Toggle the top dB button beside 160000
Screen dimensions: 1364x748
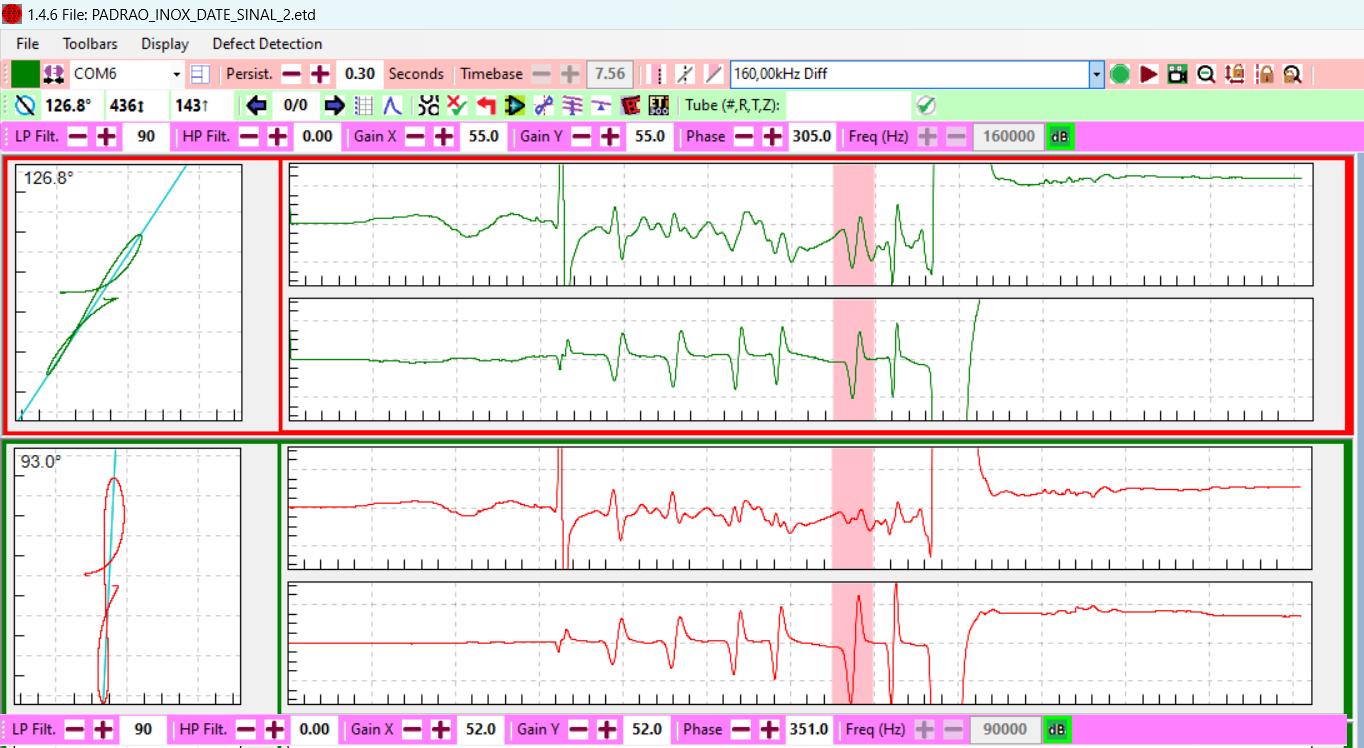click(x=1059, y=136)
